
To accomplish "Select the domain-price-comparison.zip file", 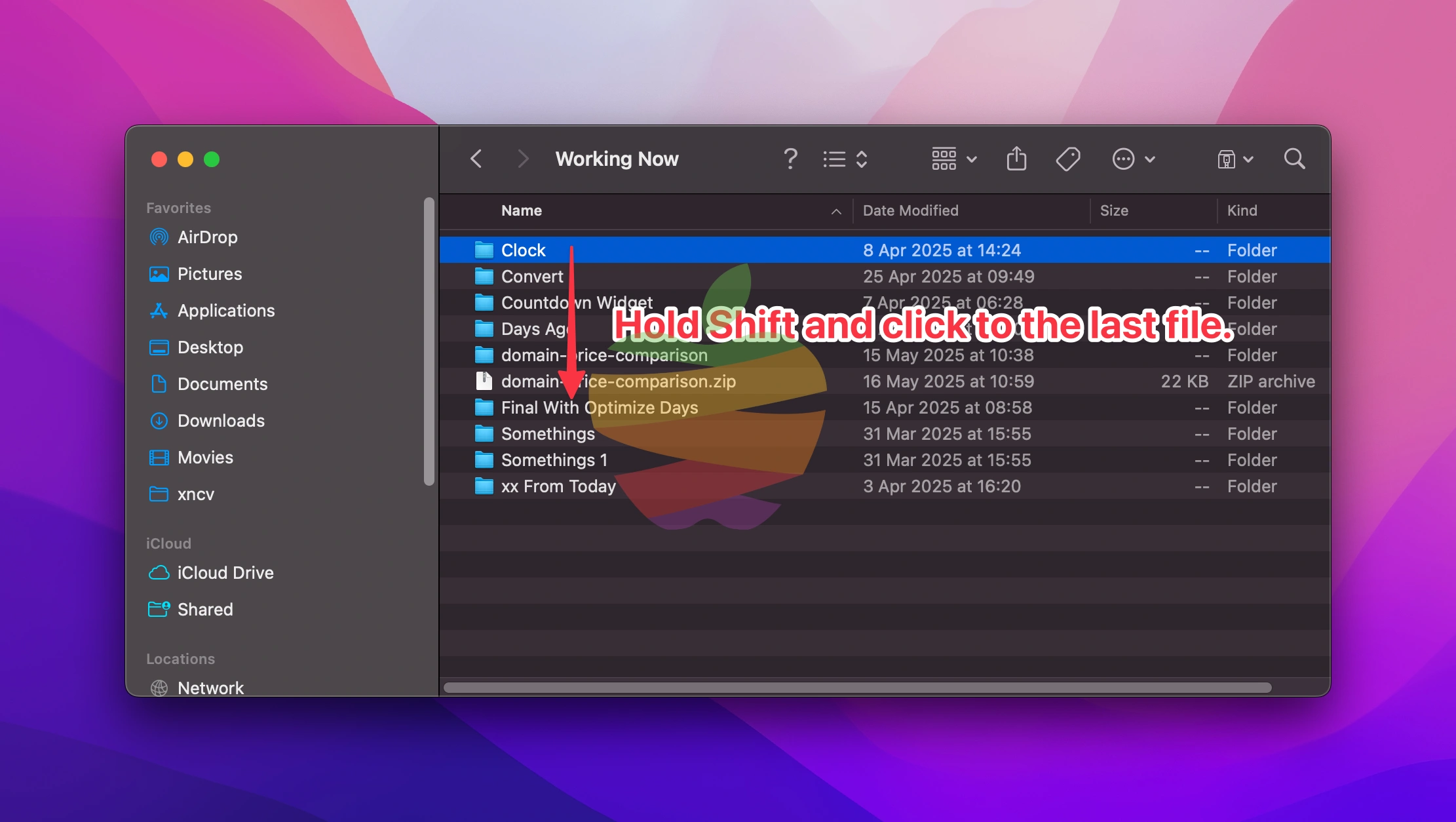I will 885,381.
